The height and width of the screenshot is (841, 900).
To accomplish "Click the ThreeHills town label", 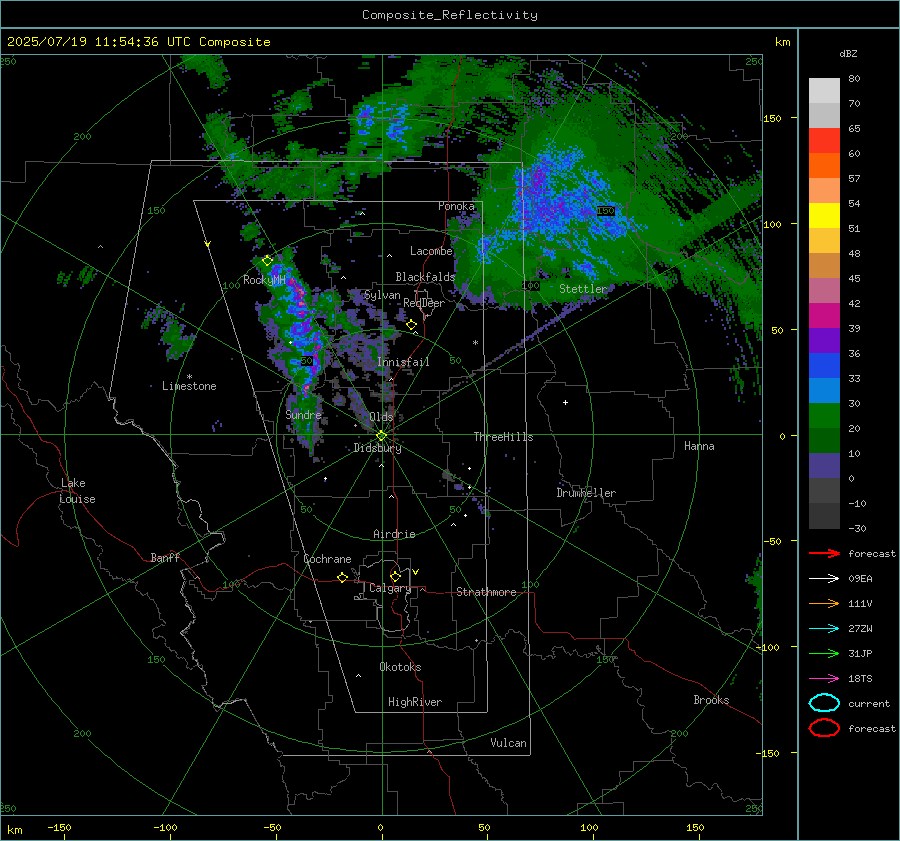I will [x=503, y=437].
